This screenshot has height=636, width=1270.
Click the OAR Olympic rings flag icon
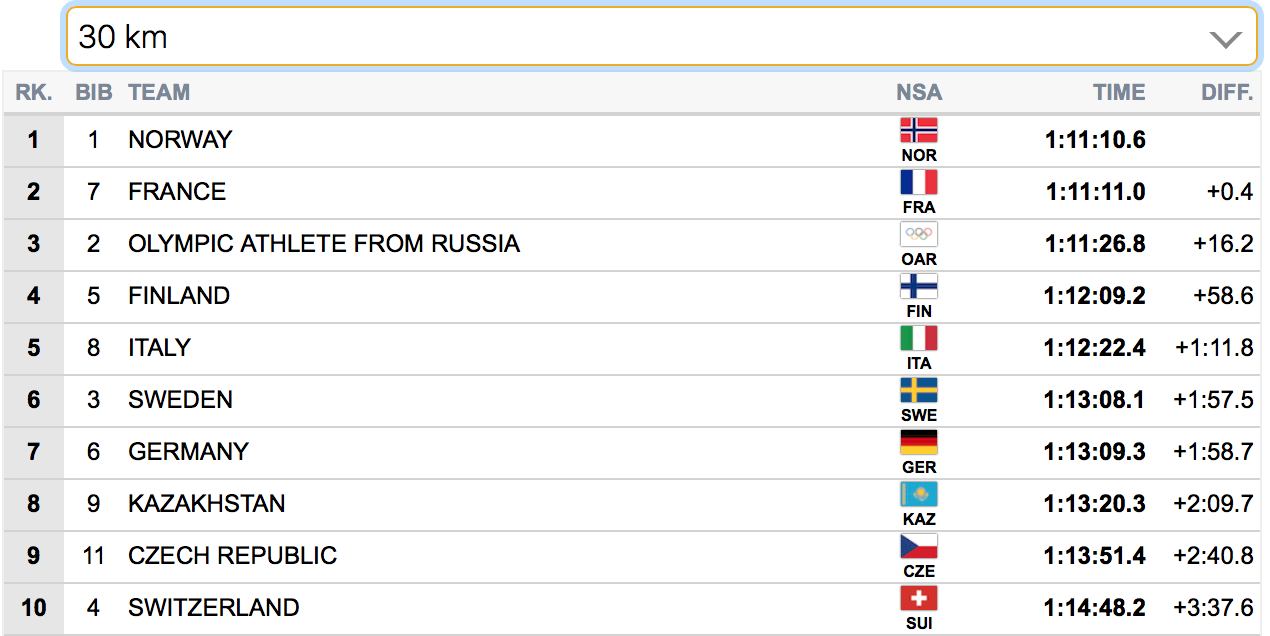tap(918, 234)
